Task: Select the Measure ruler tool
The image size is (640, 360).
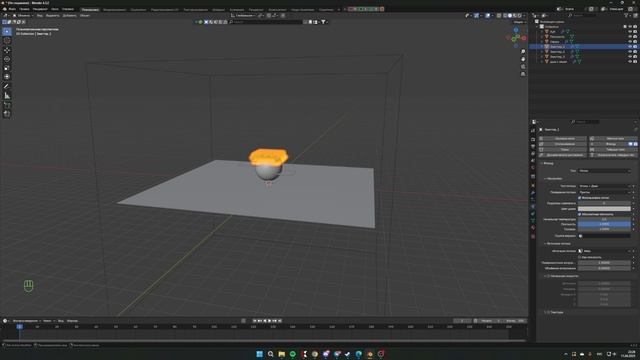Action: click(7, 96)
